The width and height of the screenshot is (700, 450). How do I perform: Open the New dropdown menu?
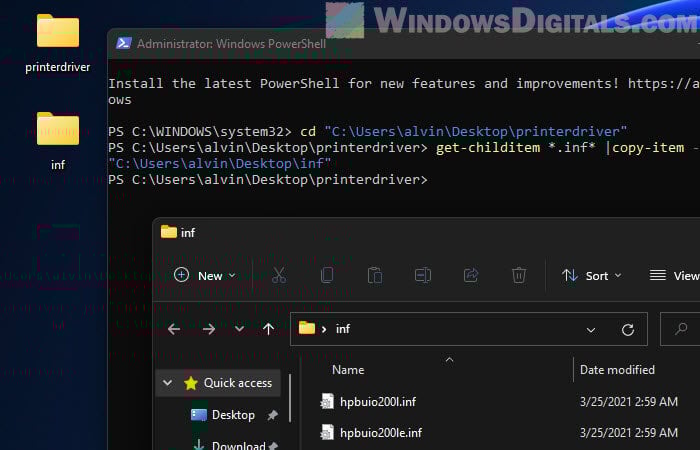(205, 275)
